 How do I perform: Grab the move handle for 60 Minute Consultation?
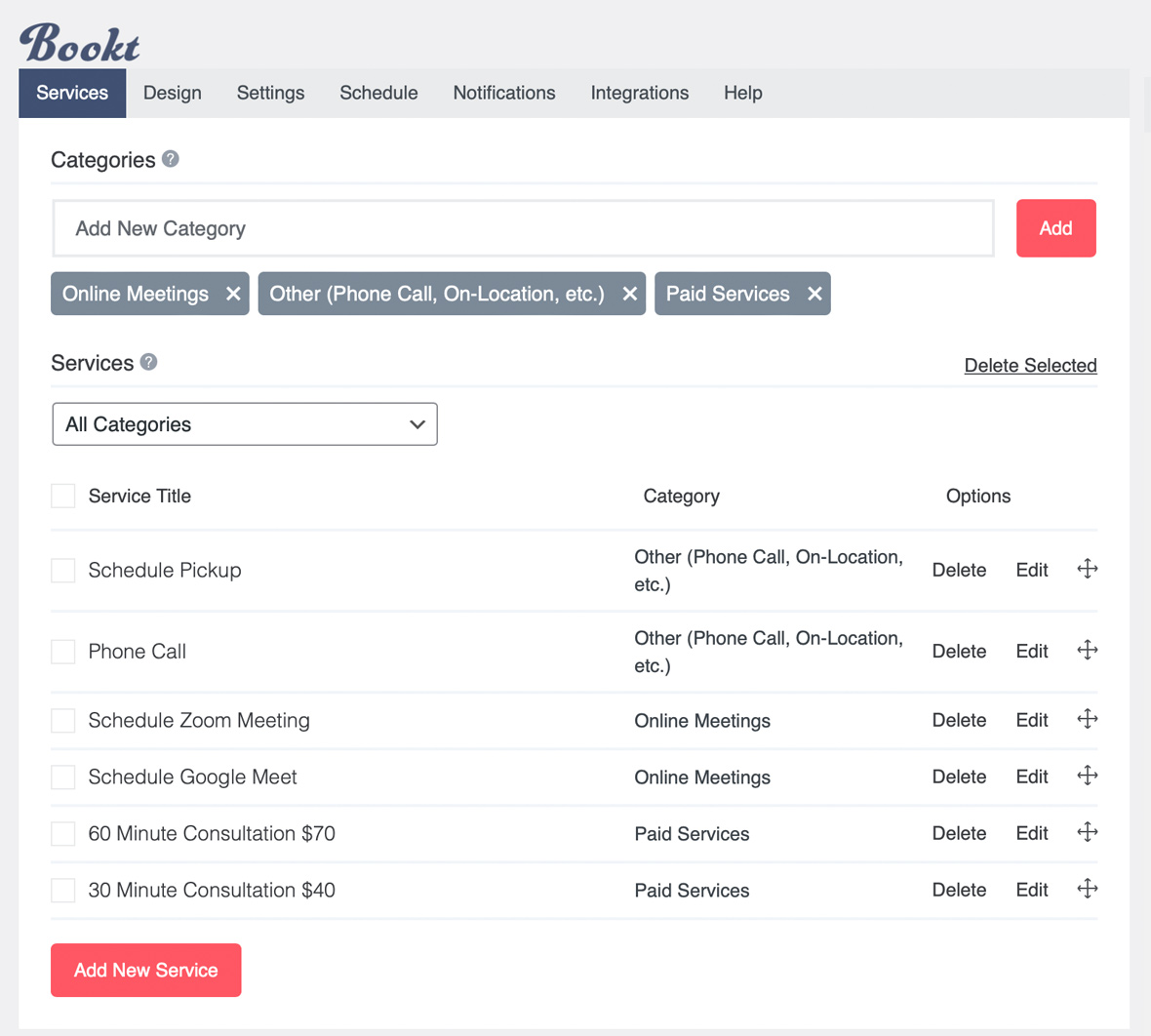tap(1088, 833)
